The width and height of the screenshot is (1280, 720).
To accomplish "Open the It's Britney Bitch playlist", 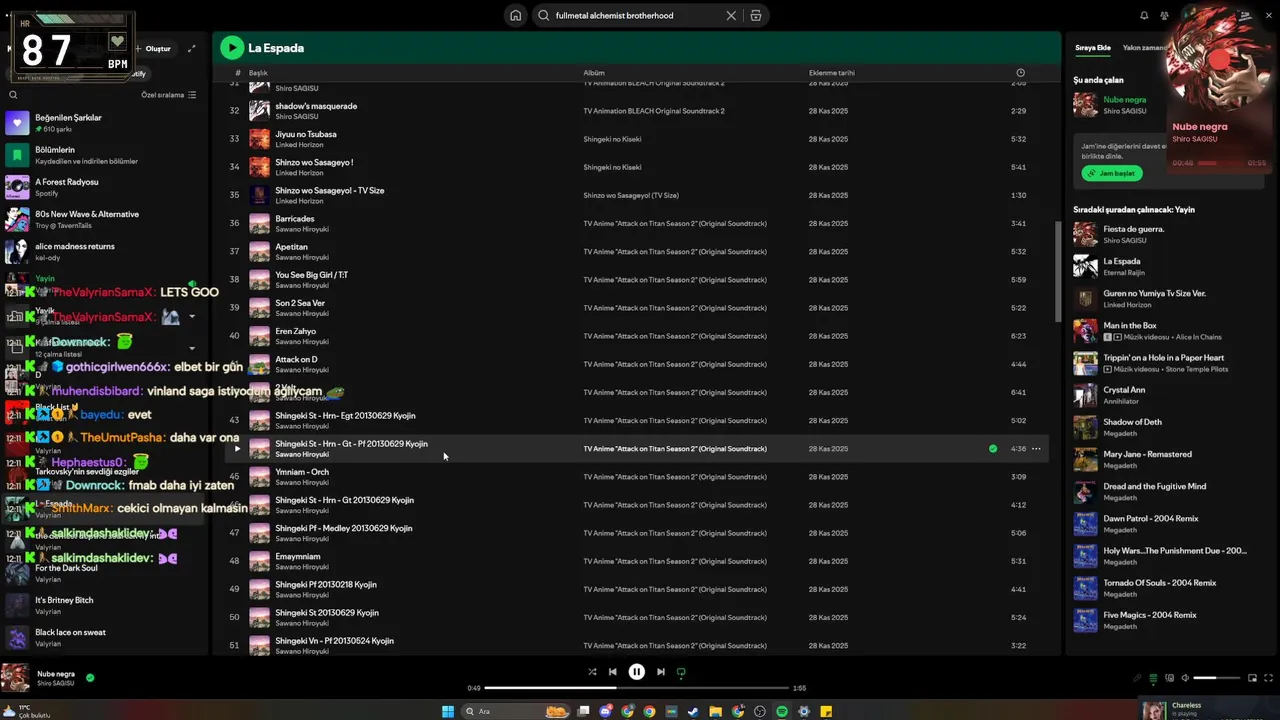I will pyautogui.click(x=106, y=605).
